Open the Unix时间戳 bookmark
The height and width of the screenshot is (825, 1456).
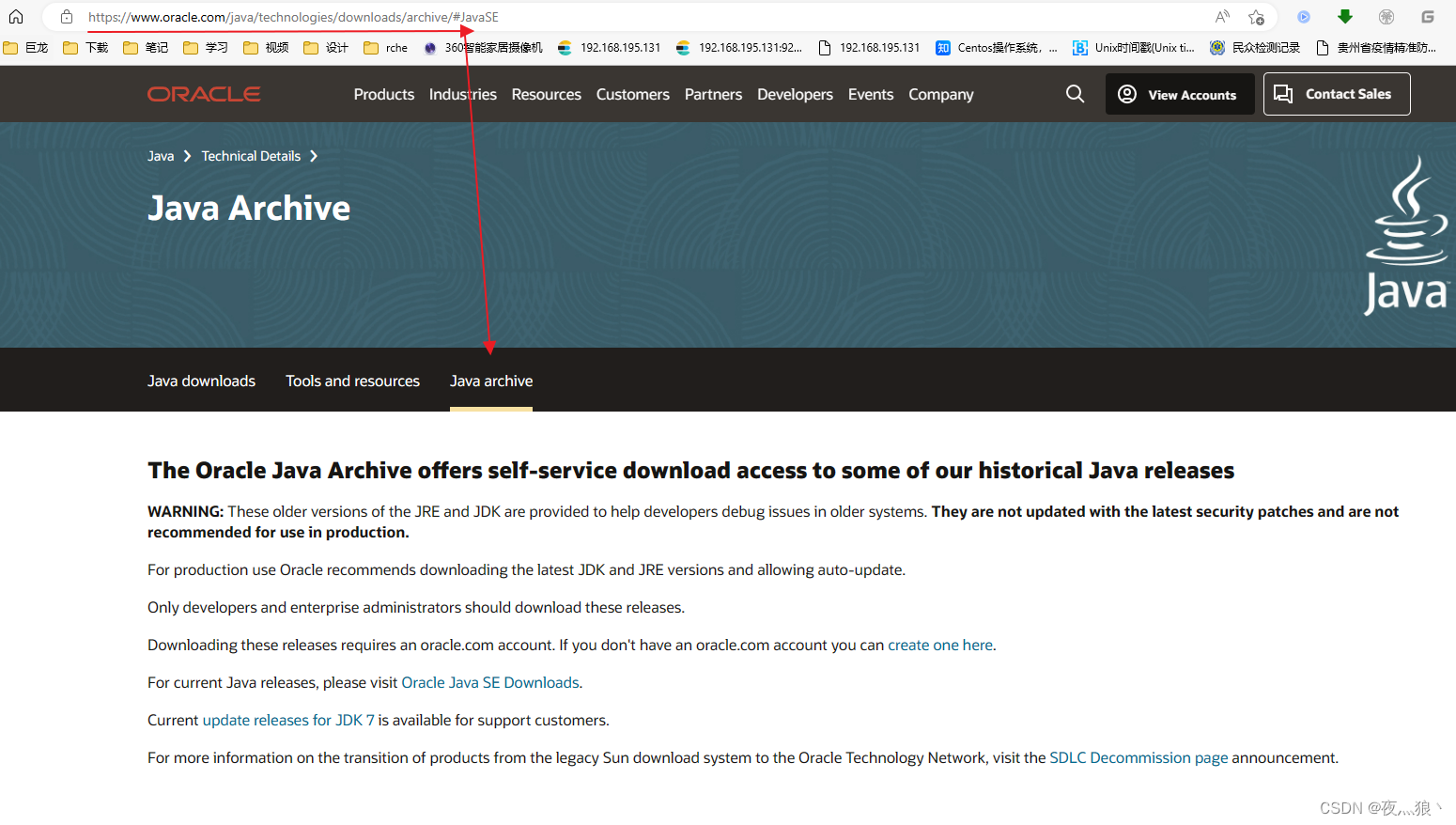click(1134, 48)
